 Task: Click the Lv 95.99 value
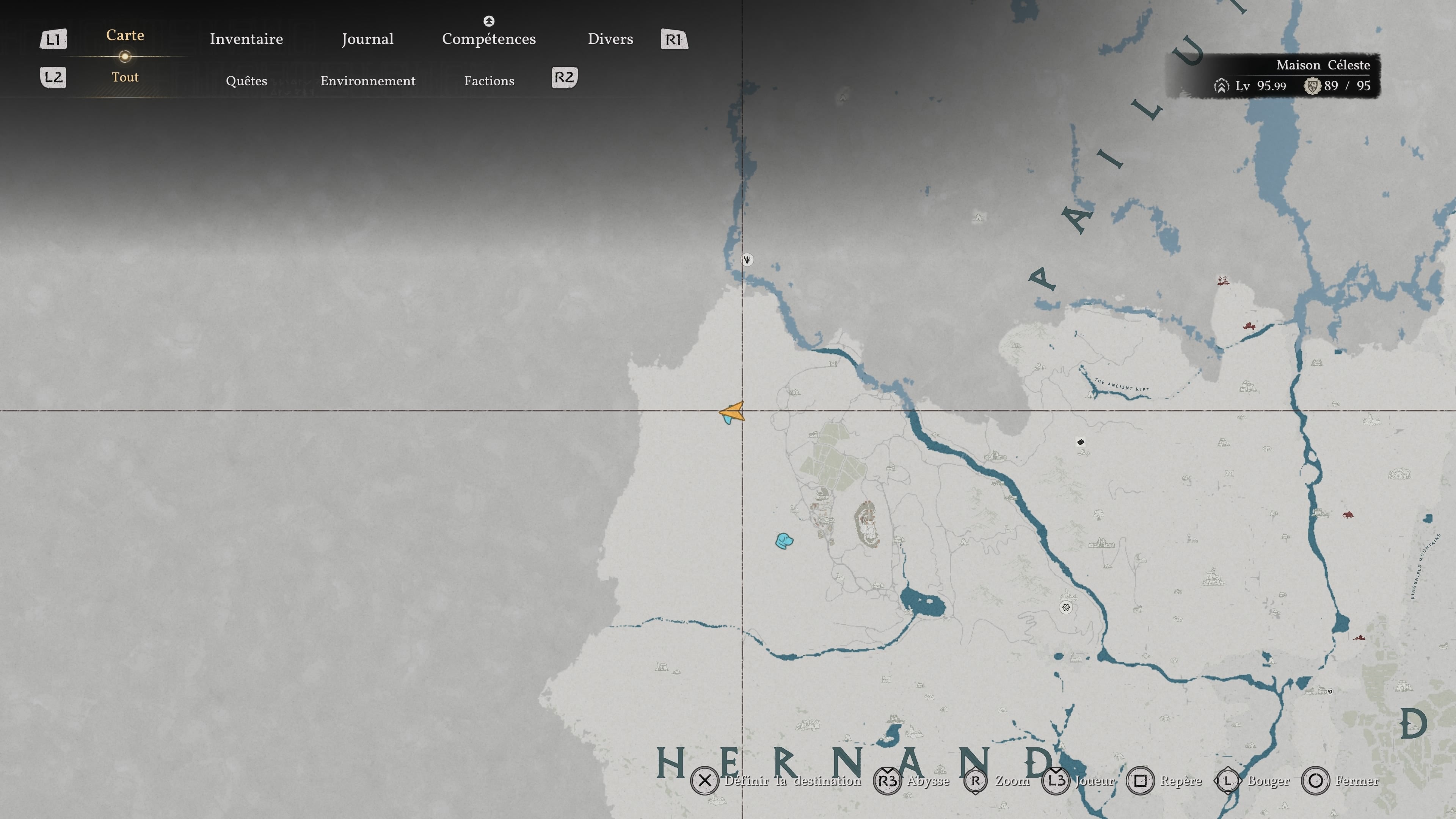coord(1260,86)
